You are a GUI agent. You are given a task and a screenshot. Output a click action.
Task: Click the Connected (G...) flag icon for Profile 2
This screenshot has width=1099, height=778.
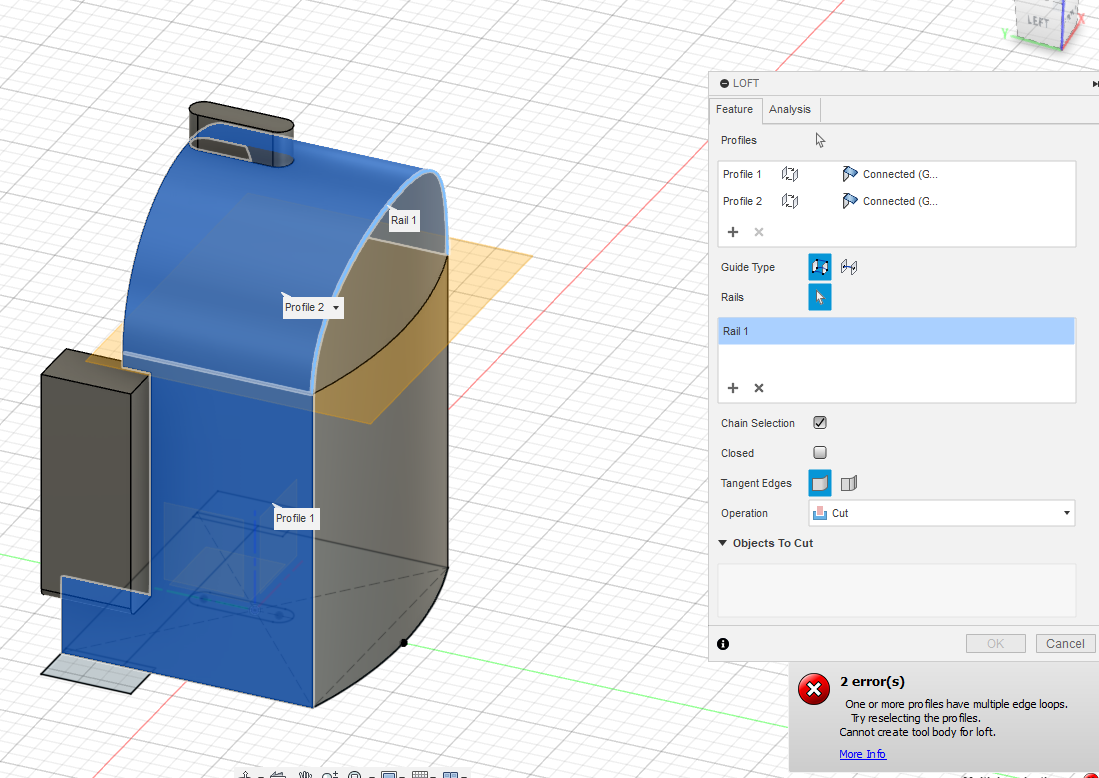coord(849,201)
